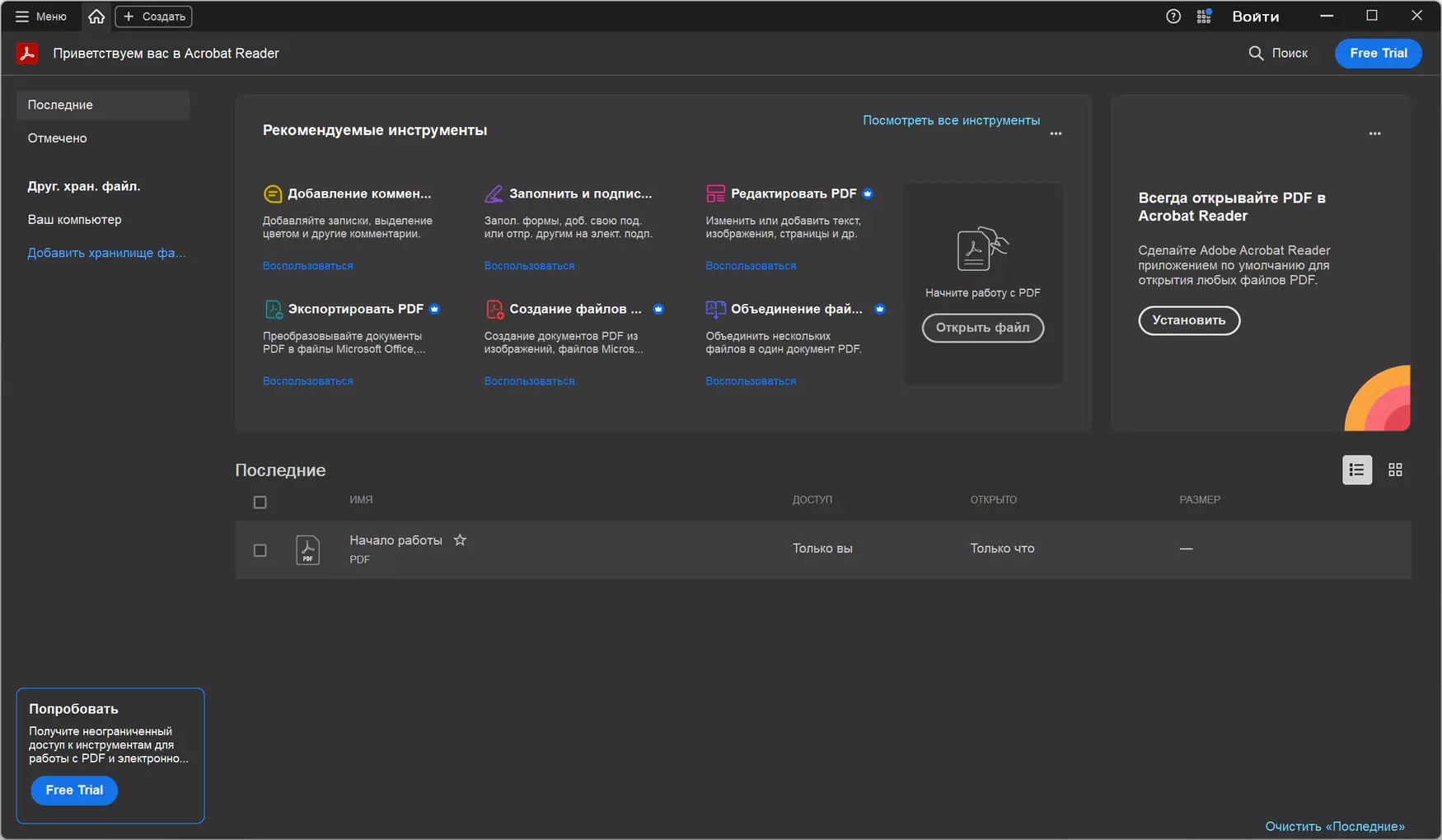
Task: Open options menu of default-PDF card
Action: (1374, 133)
